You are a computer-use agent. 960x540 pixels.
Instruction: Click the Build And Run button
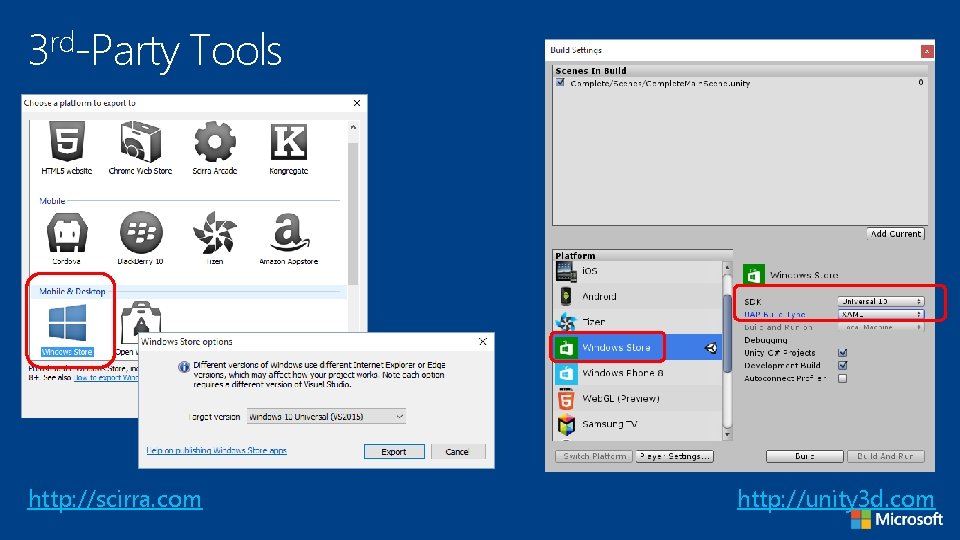tap(885, 456)
